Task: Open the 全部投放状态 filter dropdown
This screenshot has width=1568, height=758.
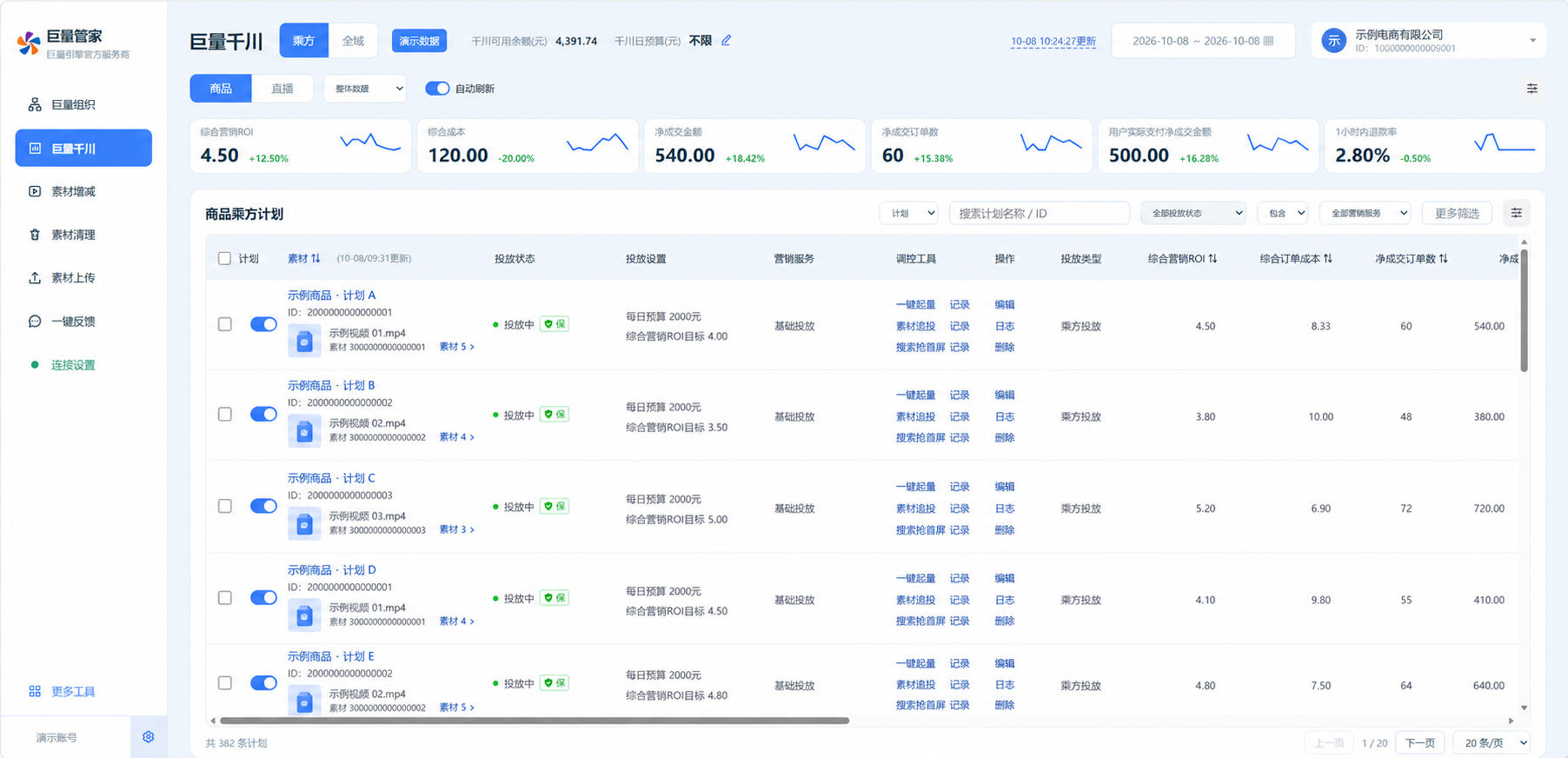Action: pos(1193,213)
